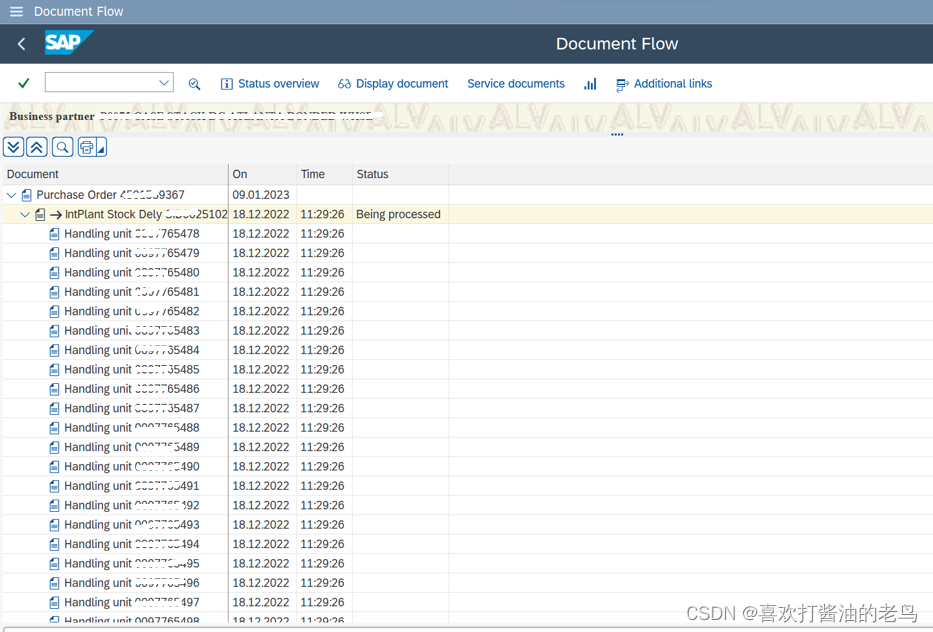Image resolution: width=933 pixels, height=632 pixels.
Task: Select Handling unit ending 5483
Action: pos(132,331)
